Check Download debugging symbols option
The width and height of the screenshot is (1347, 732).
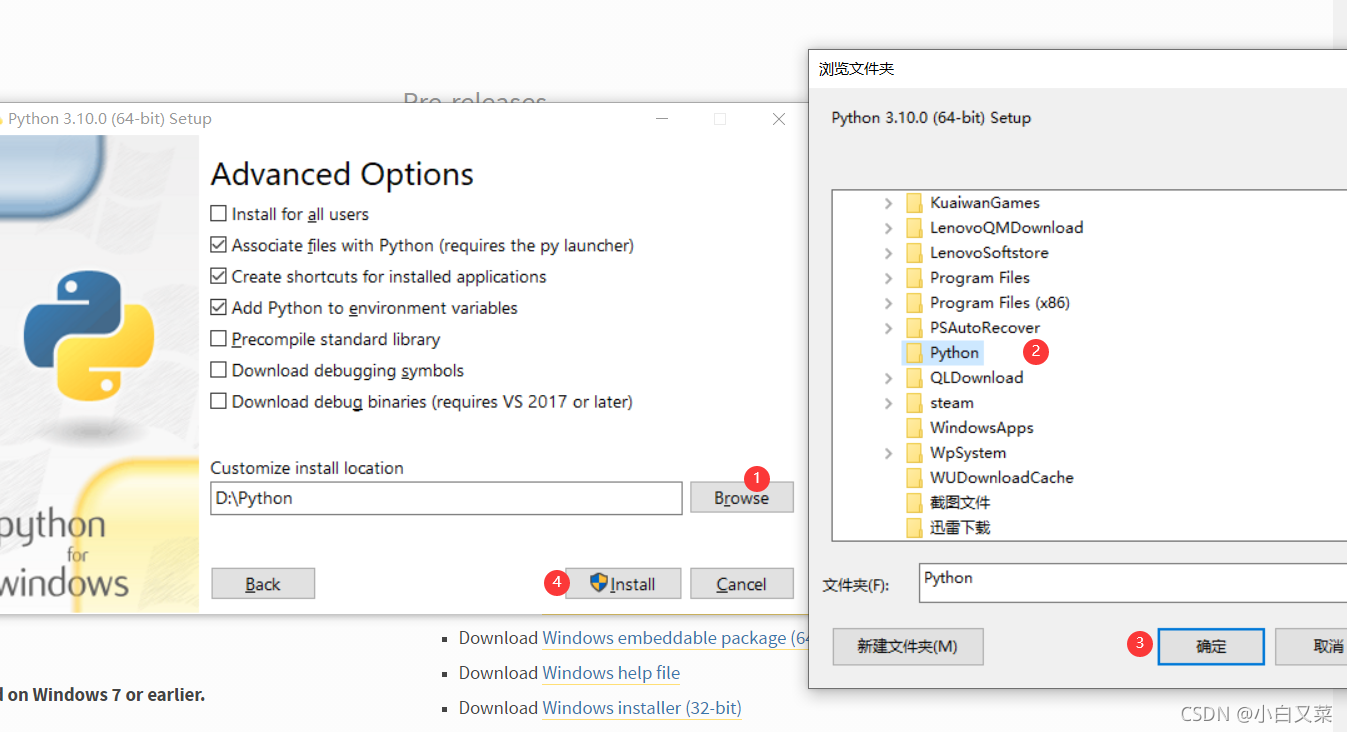click(x=218, y=370)
